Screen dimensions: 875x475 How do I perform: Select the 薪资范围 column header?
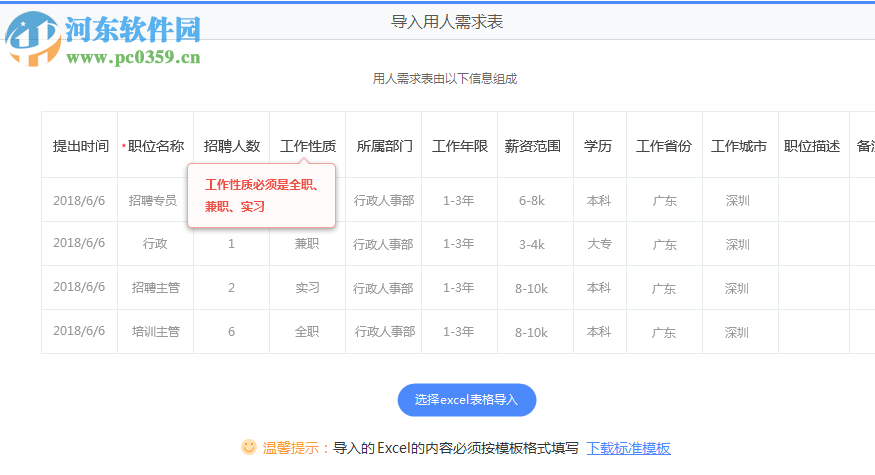pos(532,146)
